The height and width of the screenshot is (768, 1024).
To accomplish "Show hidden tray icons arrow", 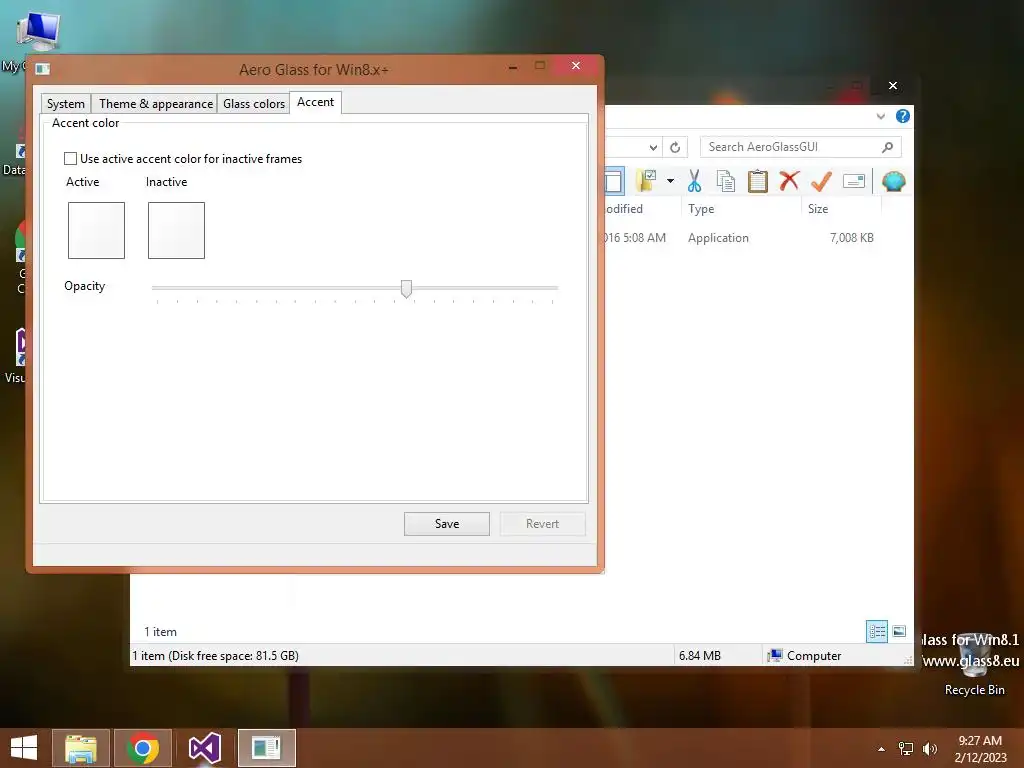I will coord(882,749).
